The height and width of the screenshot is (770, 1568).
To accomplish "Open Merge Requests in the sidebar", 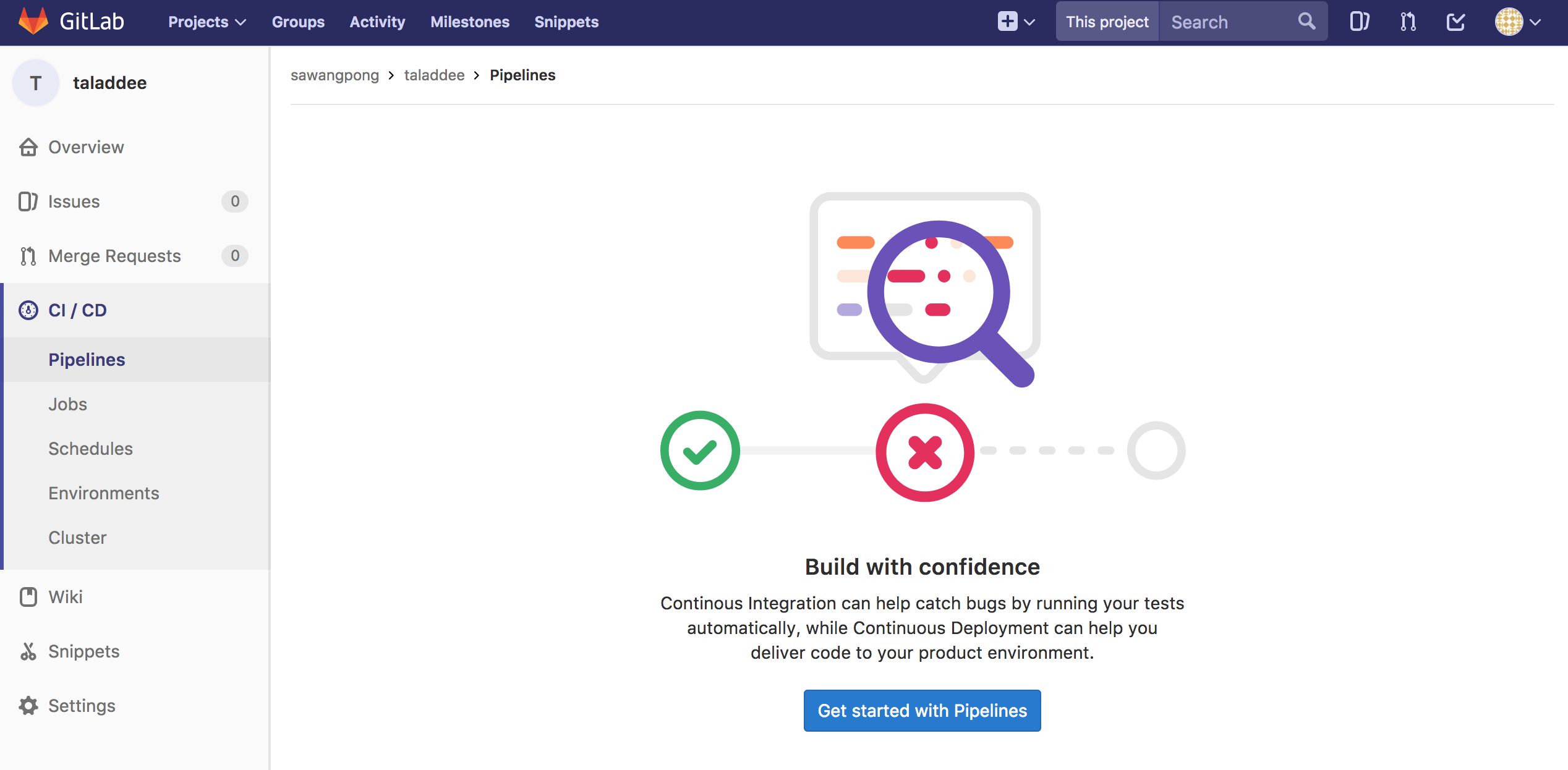I will click(114, 256).
